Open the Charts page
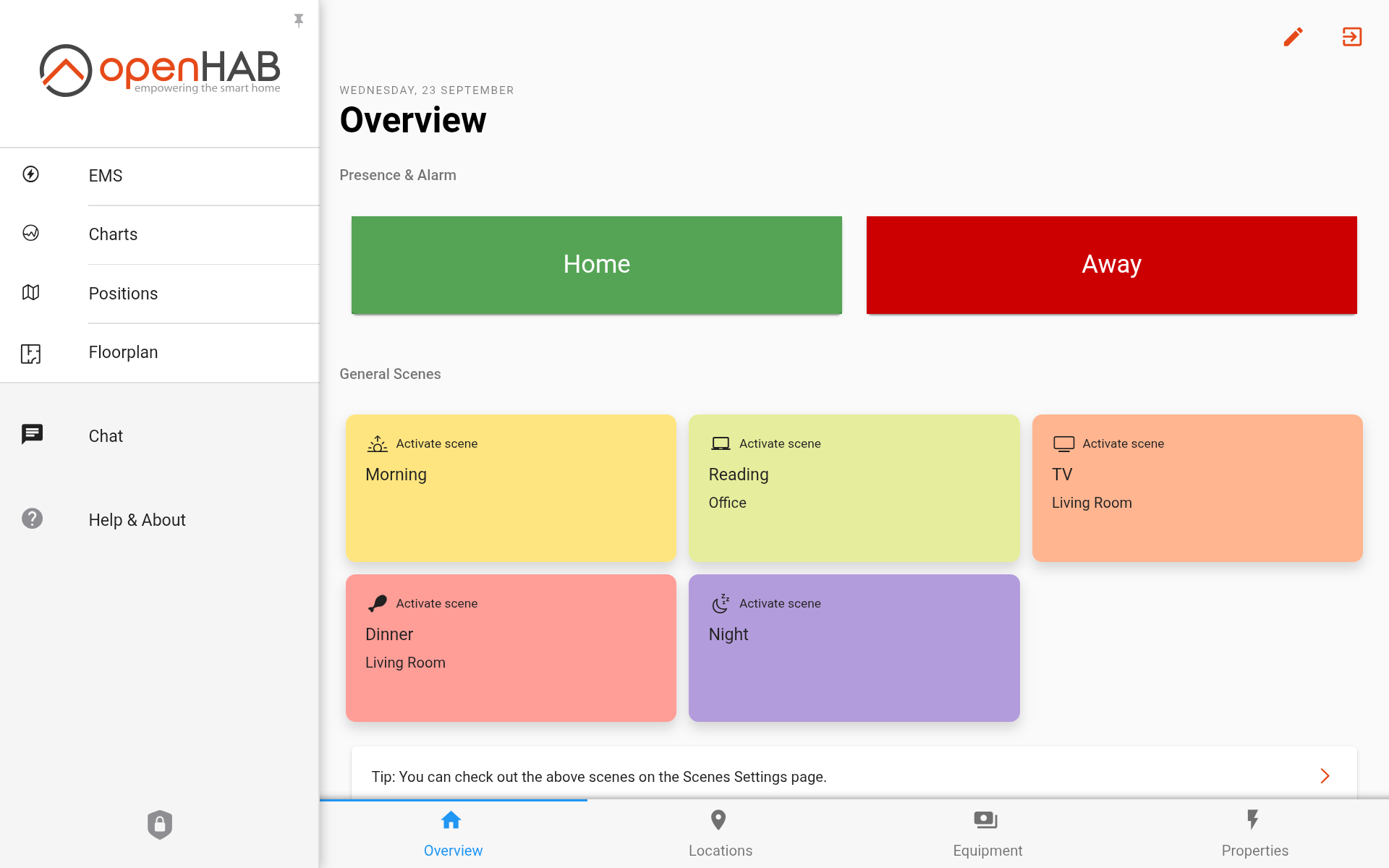The height and width of the screenshot is (868, 1389). 159,235
